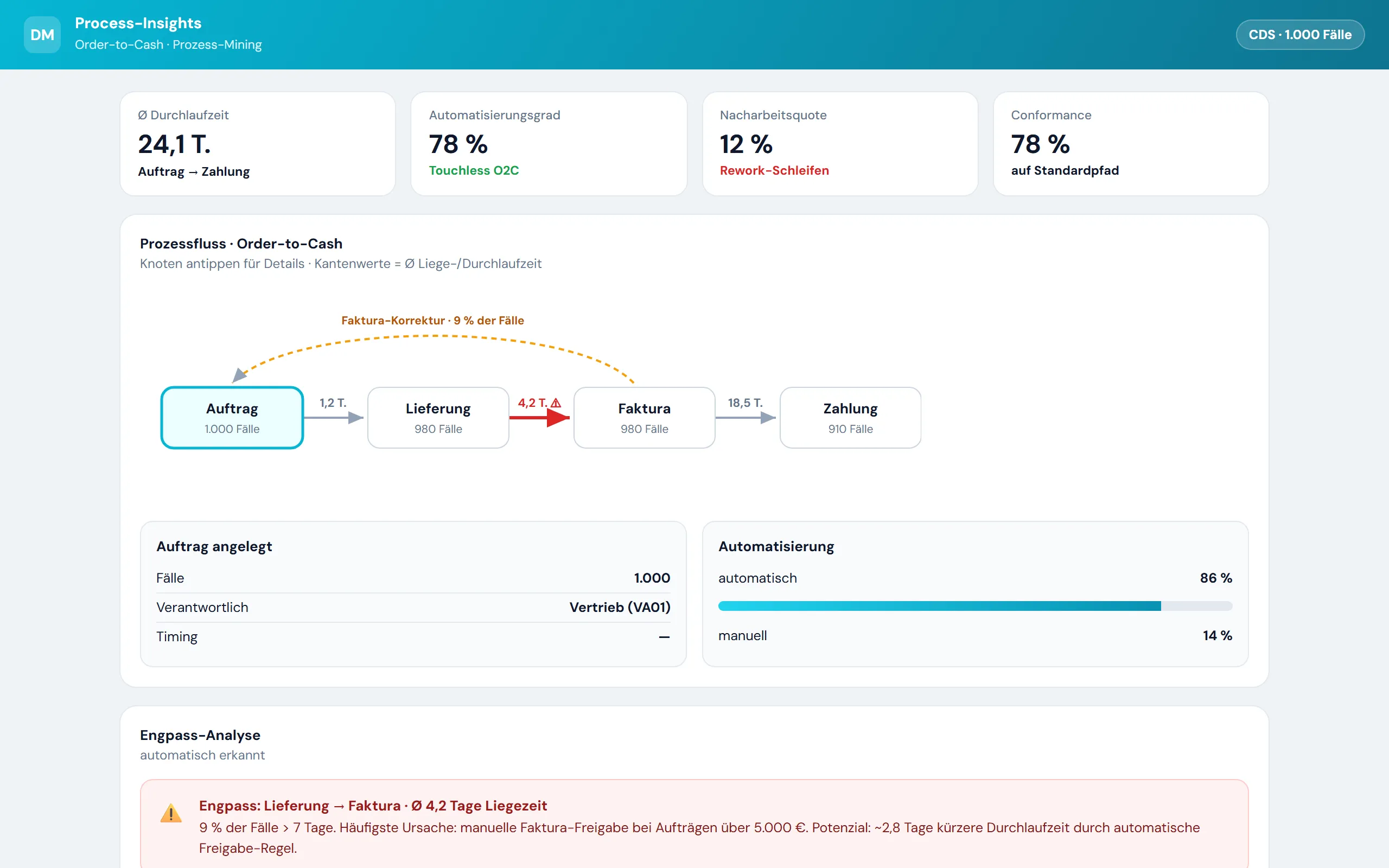Click the Faktura-Korrektur · 9 % der Fälle label
The image size is (1389, 868).
click(x=432, y=320)
